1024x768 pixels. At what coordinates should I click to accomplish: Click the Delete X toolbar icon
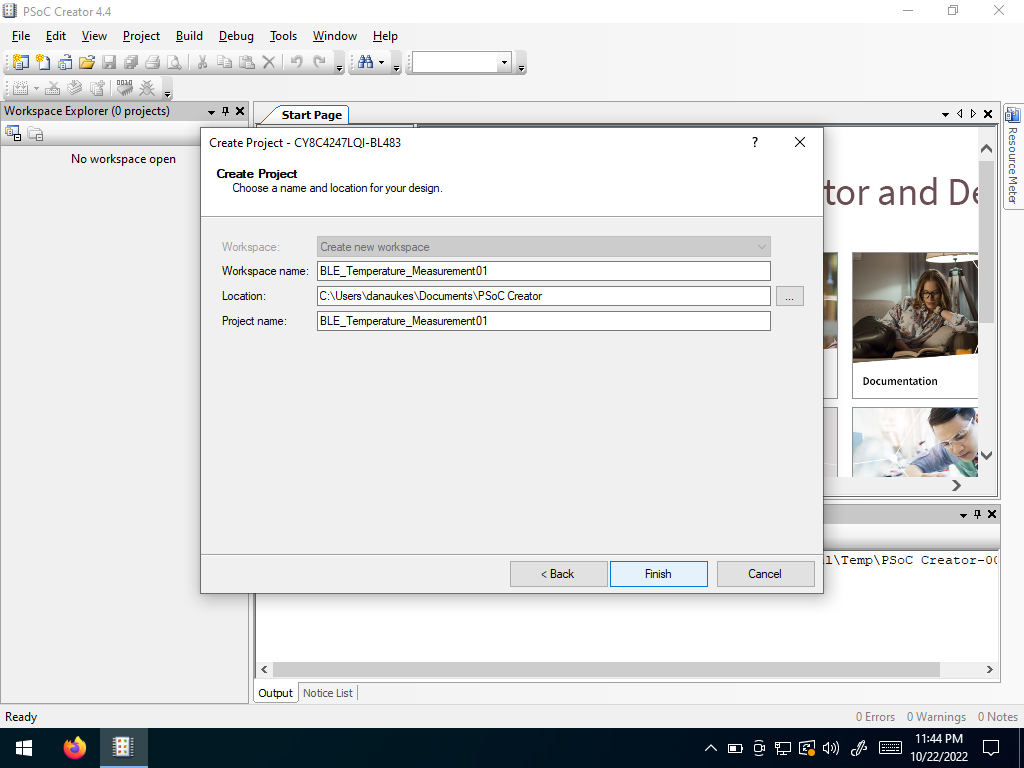[268, 62]
